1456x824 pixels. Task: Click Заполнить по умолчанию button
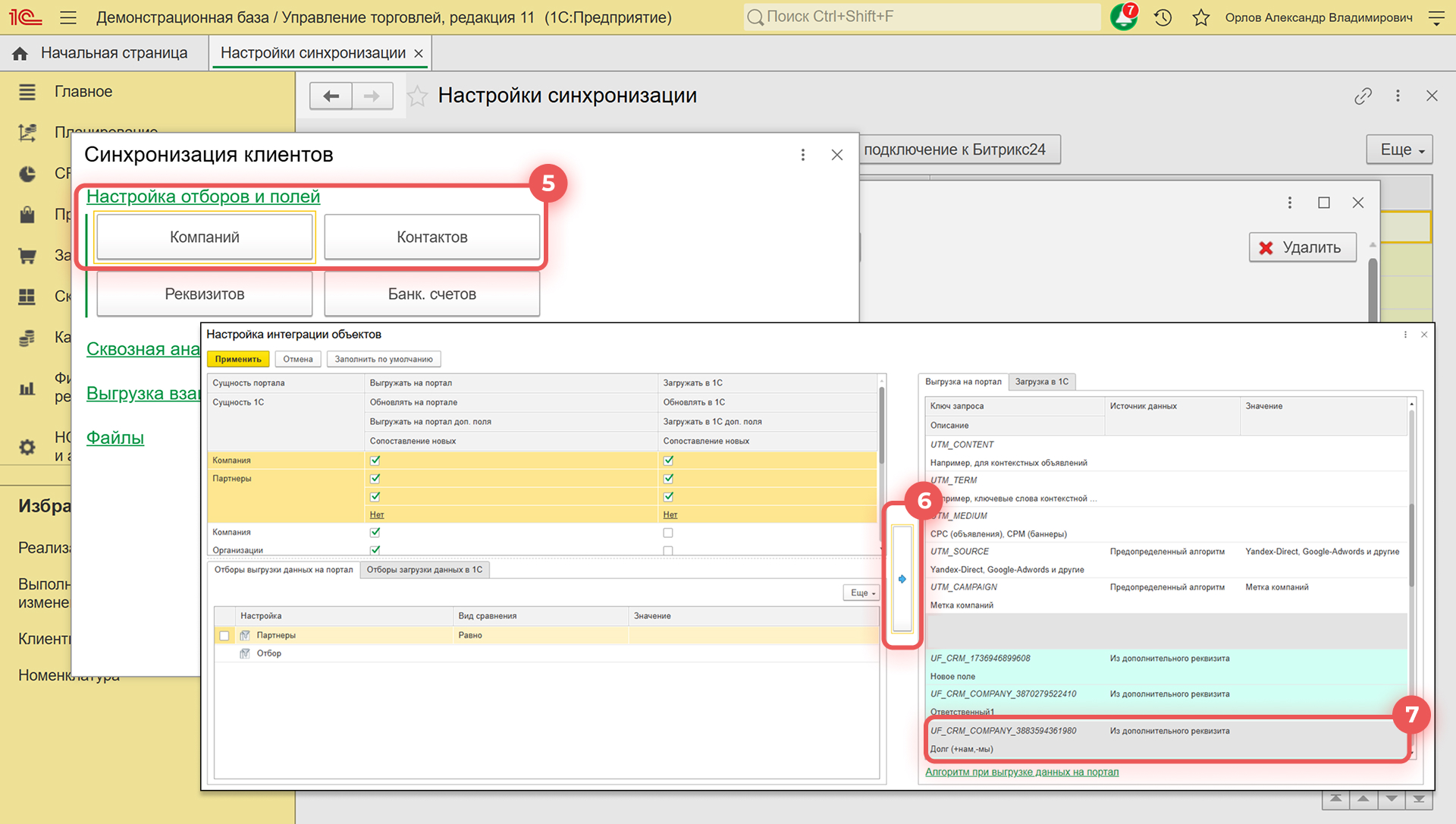coord(384,359)
